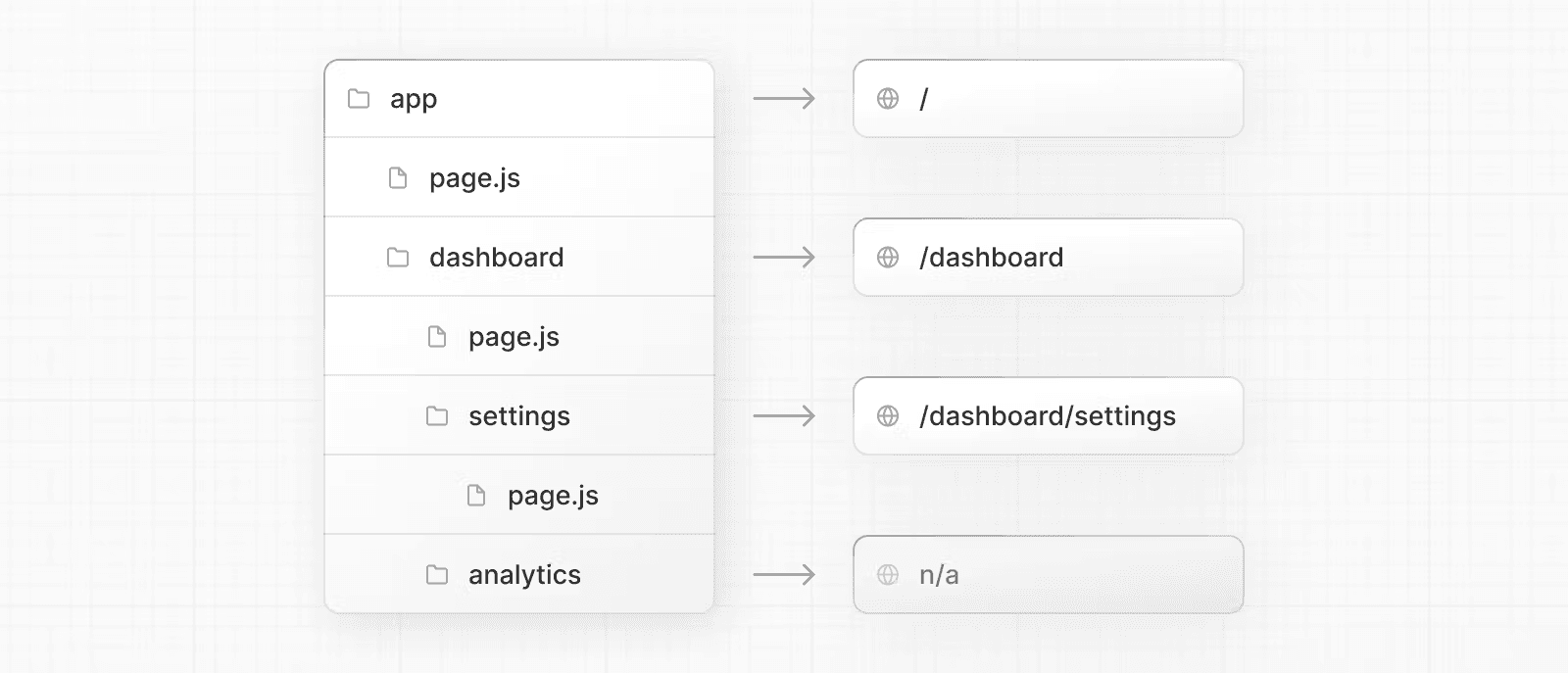This screenshot has width=1568, height=673.
Task: Select the analytics folder label
Action: click(524, 575)
